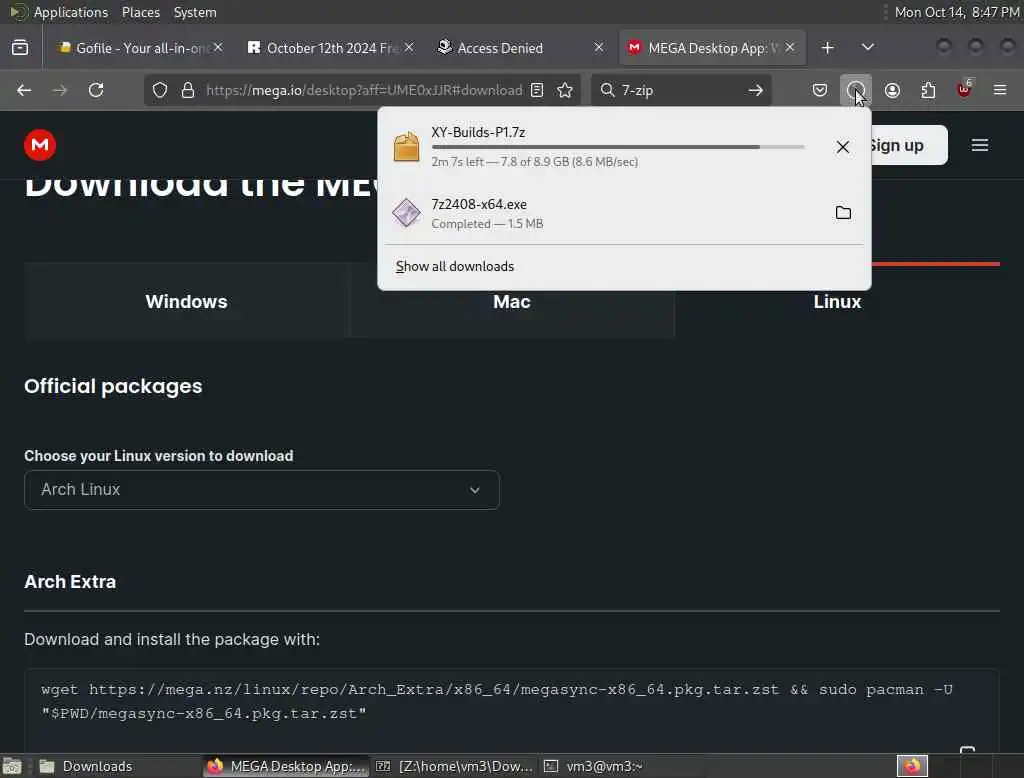Click the show desktop icon in taskbar
The image size is (1024, 778).
click(12, 766)
